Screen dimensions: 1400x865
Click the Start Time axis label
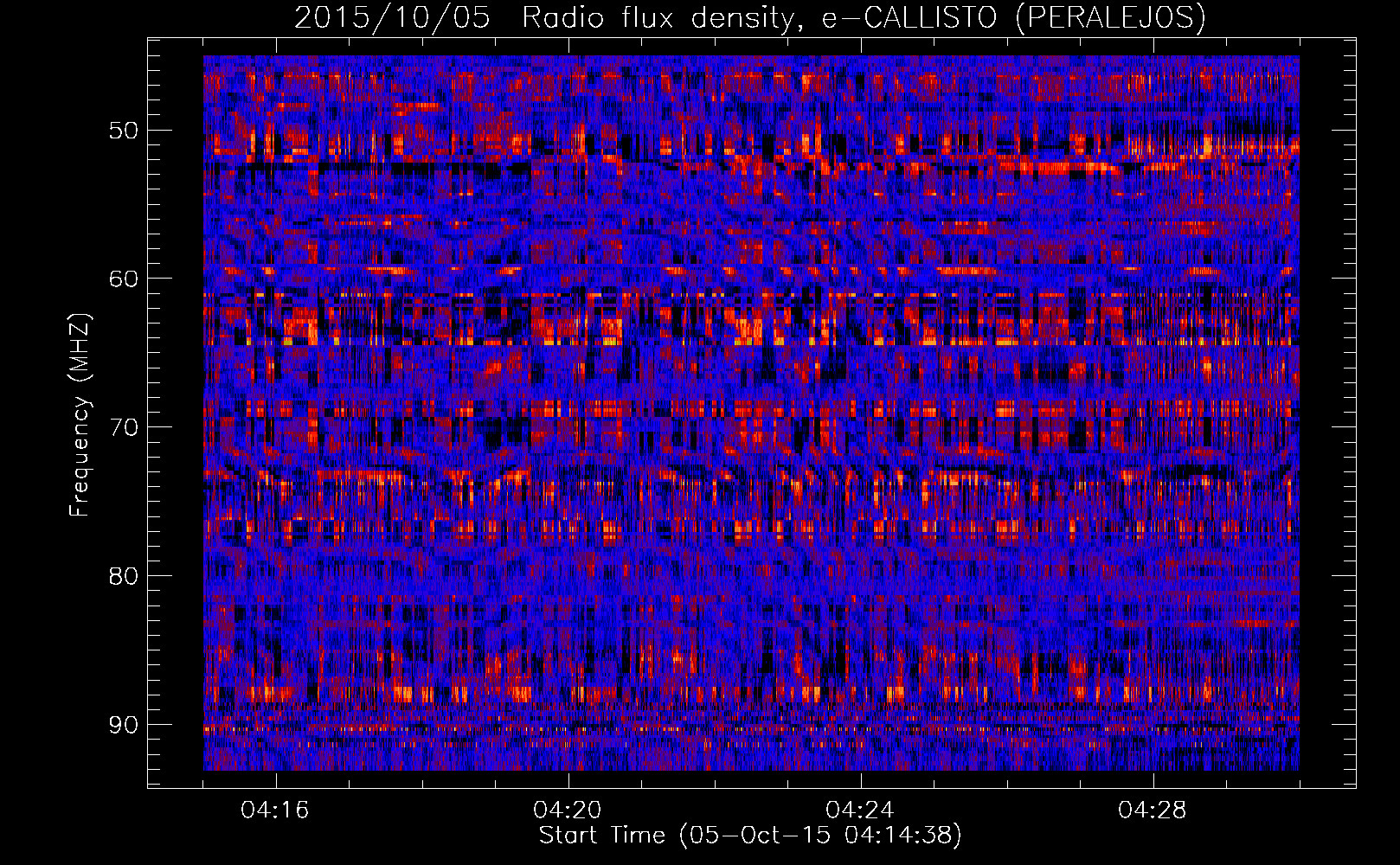[750, 836]
